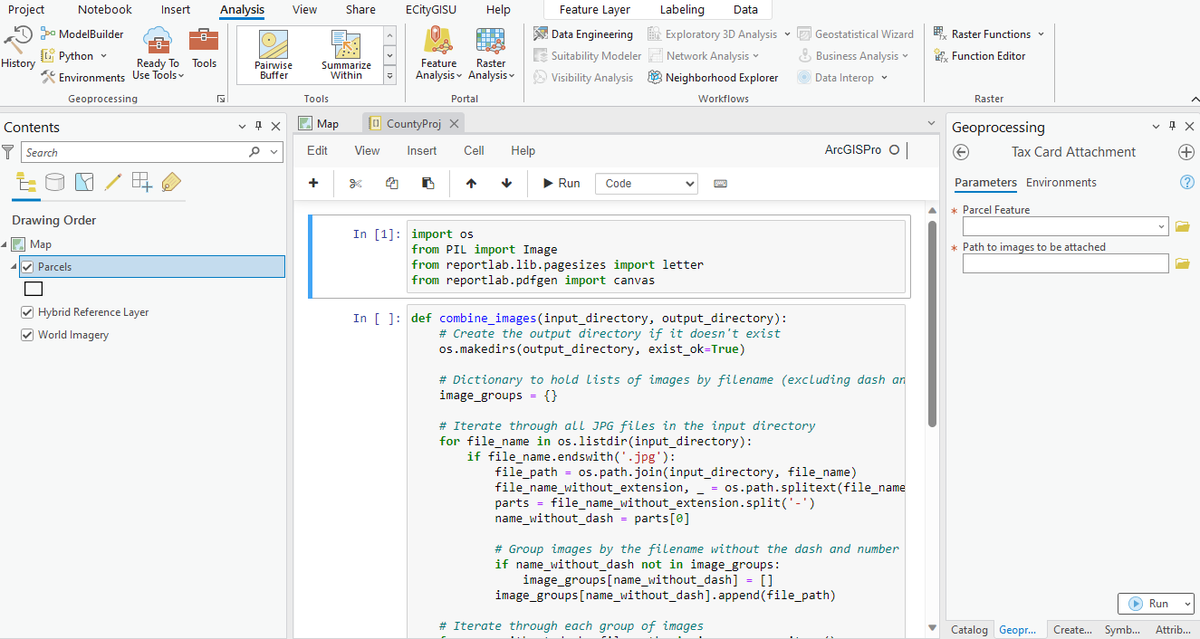Screen dimensions: 1200x639
Task: Open notebook Edit menu
Action: point(317,151)
